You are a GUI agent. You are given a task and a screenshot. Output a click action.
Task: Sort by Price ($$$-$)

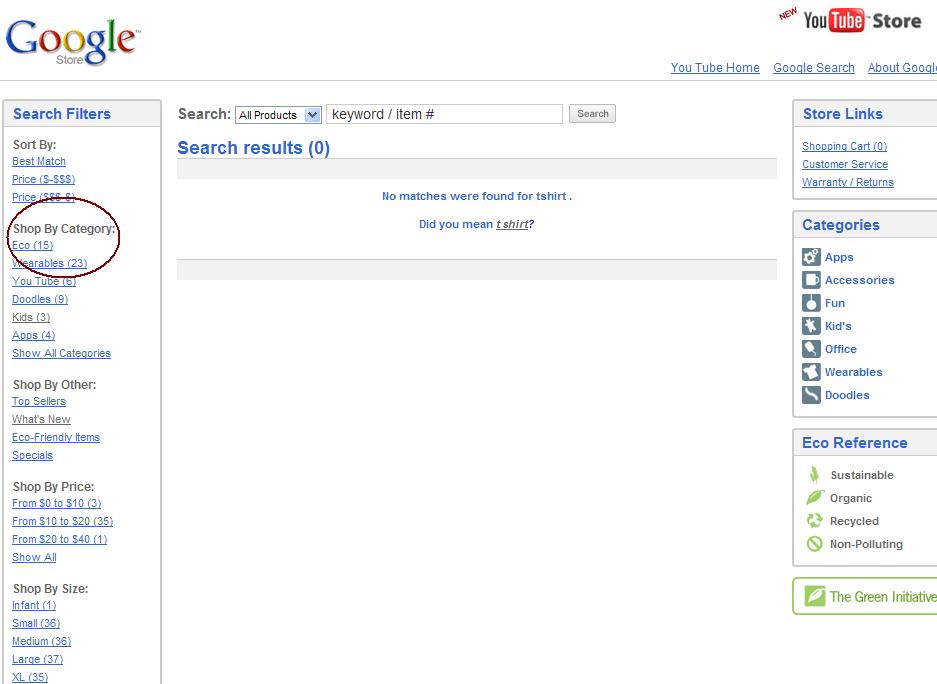[44, 197]
